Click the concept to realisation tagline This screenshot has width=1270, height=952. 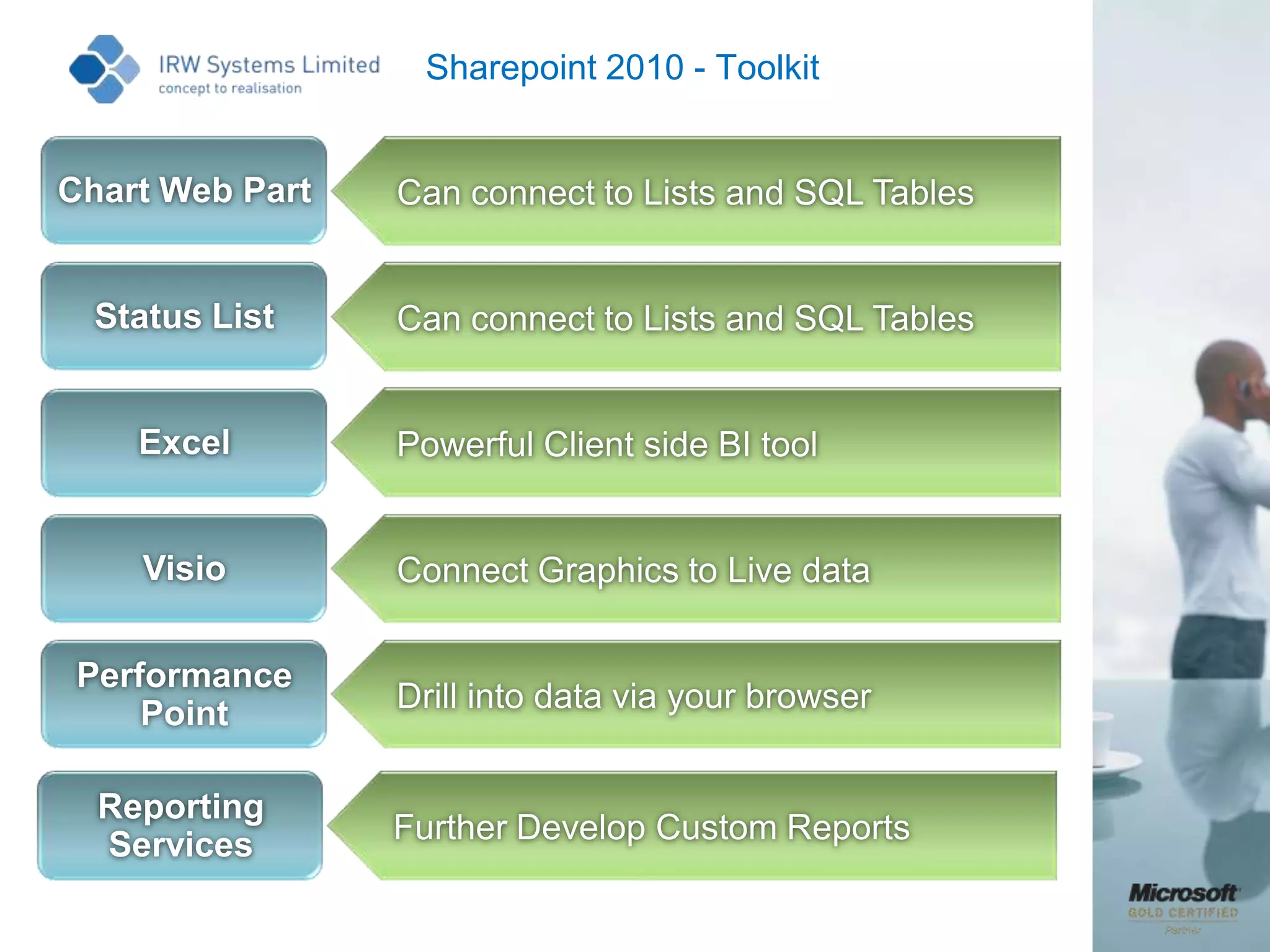230,89
